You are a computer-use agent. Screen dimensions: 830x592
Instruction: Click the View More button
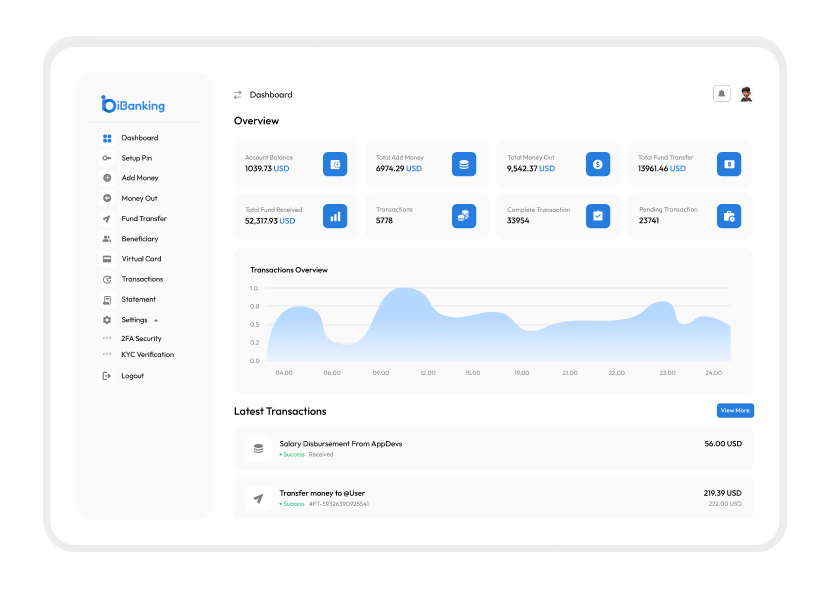coord(735,410)
